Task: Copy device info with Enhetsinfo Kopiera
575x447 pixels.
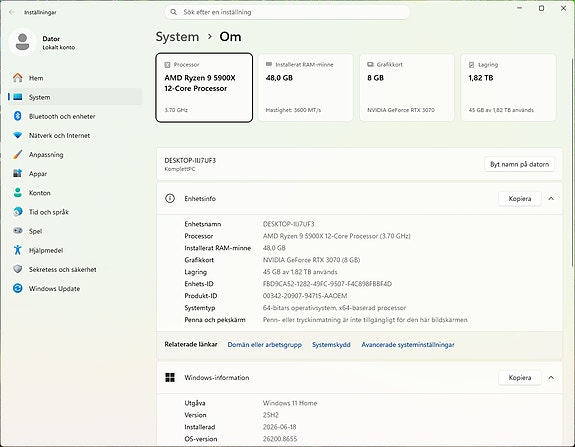Action: pyautogui.click(x=520, y=198)
